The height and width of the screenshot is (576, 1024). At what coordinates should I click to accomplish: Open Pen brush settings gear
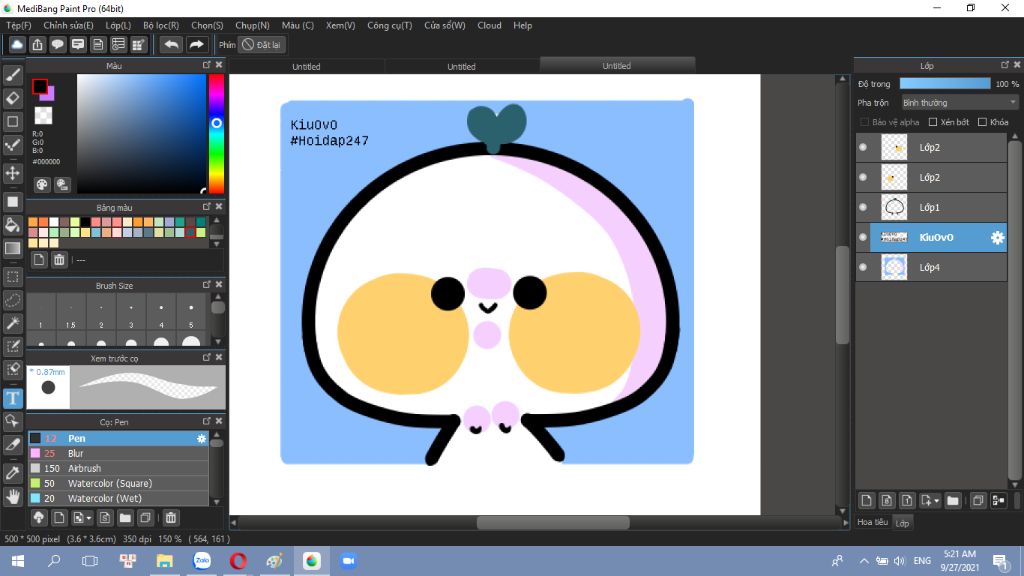(x=201, y=439)
